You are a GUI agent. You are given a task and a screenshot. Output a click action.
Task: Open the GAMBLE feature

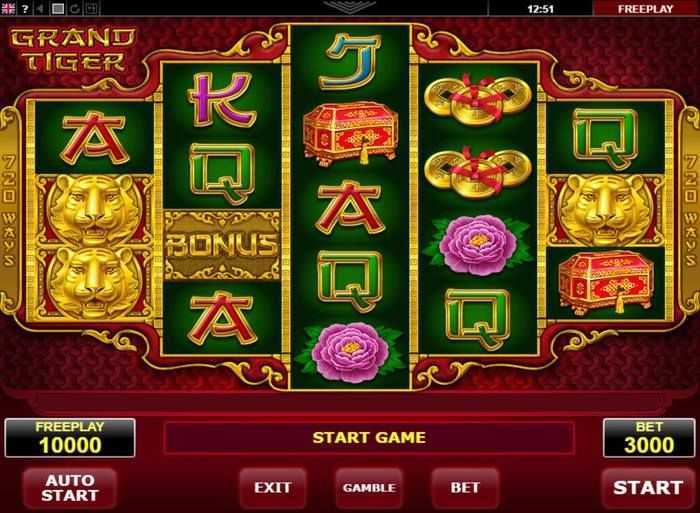(369, 488)
